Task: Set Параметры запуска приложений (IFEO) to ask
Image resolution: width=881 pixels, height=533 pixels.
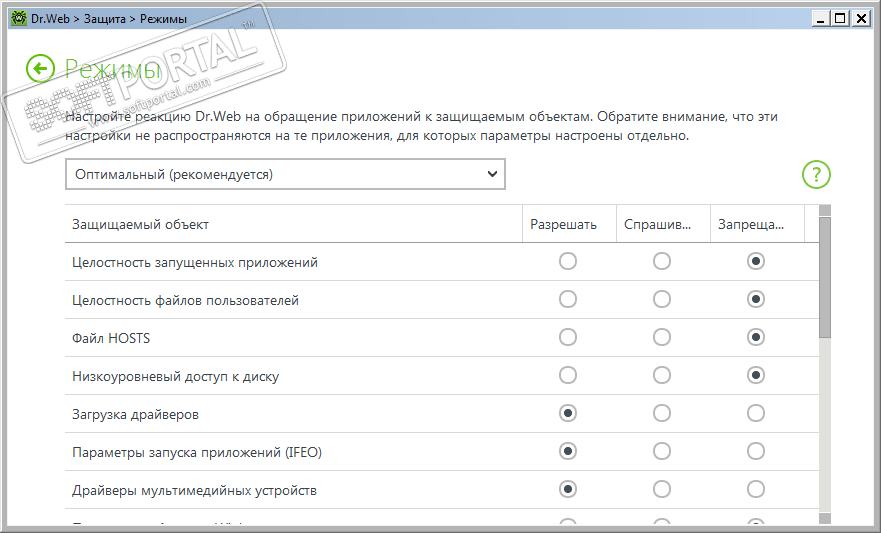Action: 661,451
